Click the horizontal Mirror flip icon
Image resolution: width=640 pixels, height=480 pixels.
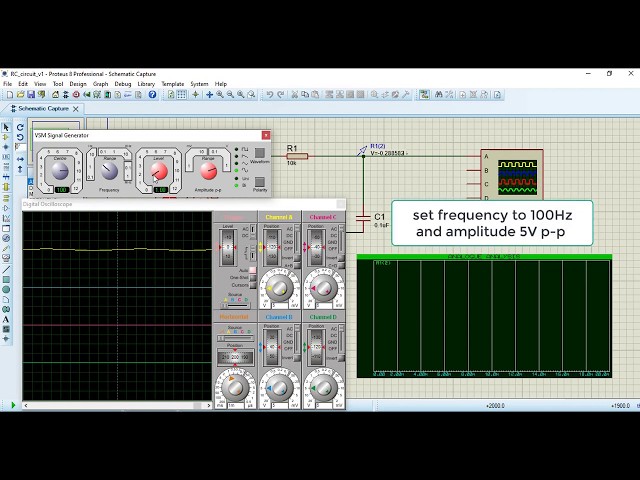click(x=20, y=159)
